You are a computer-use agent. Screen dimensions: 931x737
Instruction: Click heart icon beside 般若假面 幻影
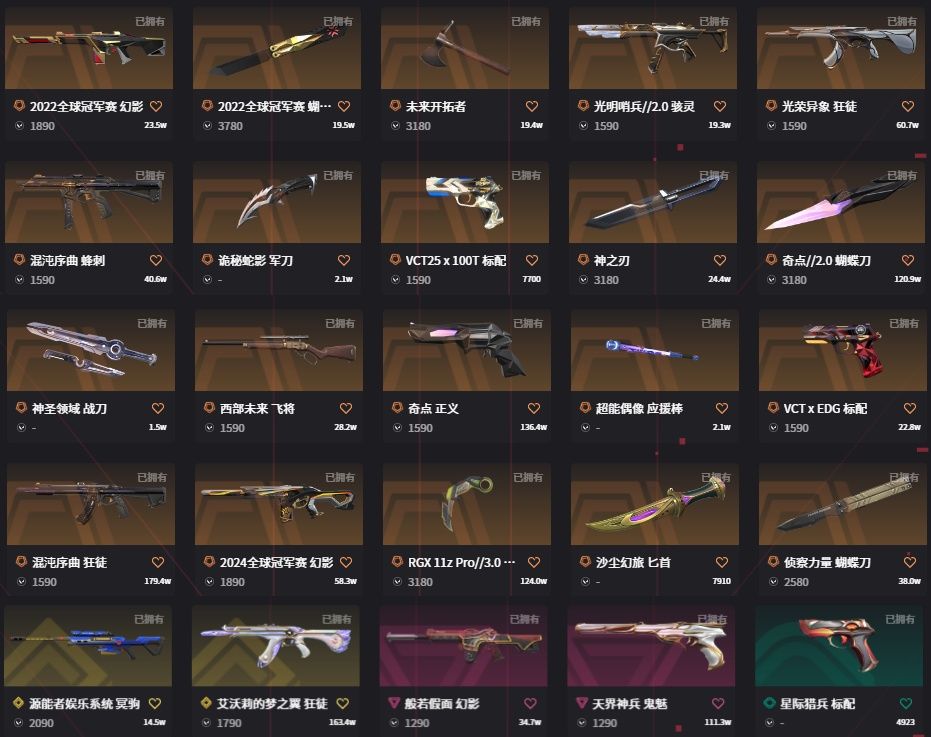click(530, 703)
